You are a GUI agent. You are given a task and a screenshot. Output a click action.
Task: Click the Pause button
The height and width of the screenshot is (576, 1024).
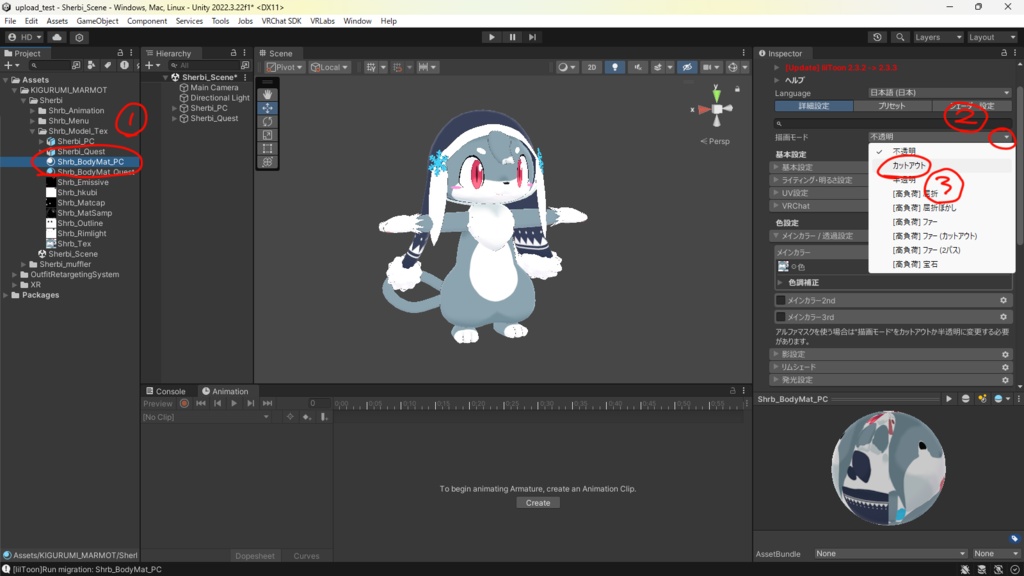[x=512, y=37]
